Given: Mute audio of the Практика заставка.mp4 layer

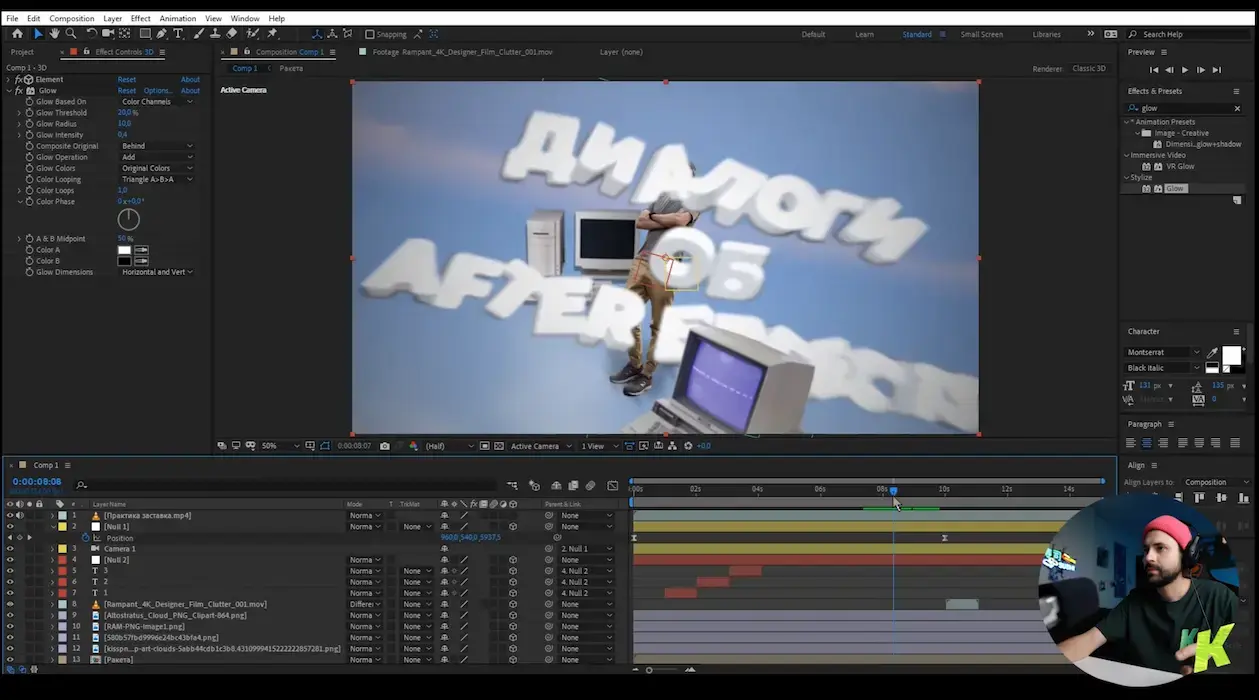Looking at the screenshot, I should click(x=20, y=516).
